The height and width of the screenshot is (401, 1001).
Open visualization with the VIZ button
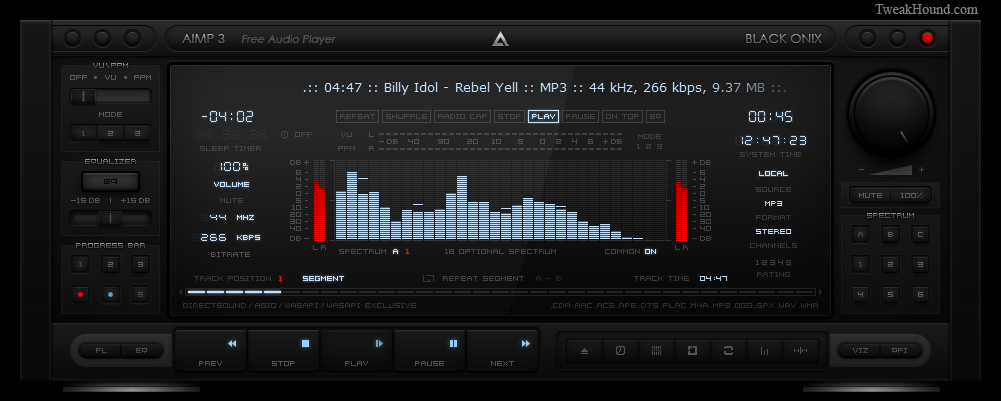(x=860, y=351)
